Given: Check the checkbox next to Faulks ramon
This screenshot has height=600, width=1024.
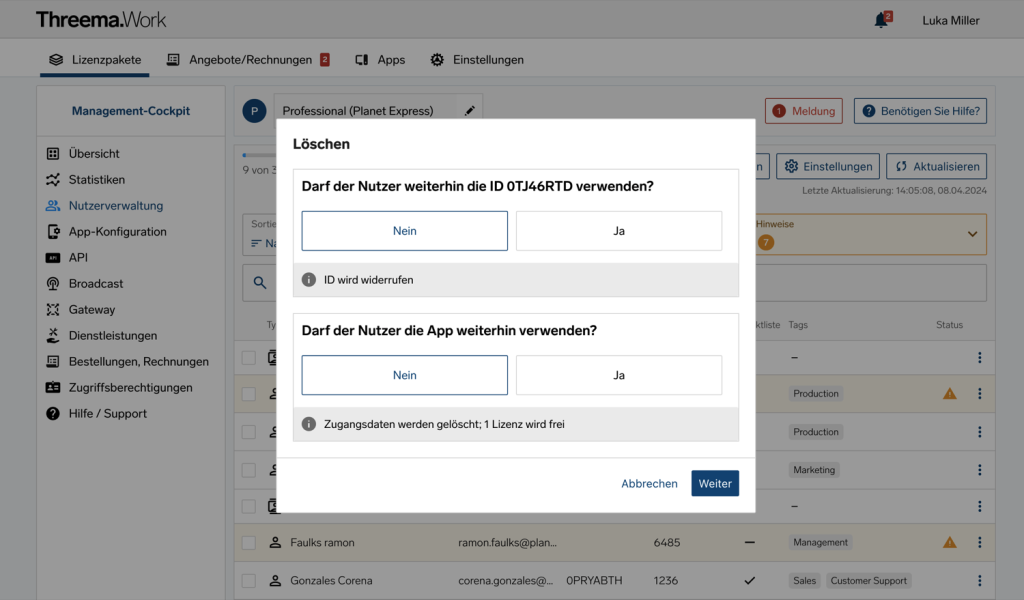Looking at the screenshot, I should point(248,542).
